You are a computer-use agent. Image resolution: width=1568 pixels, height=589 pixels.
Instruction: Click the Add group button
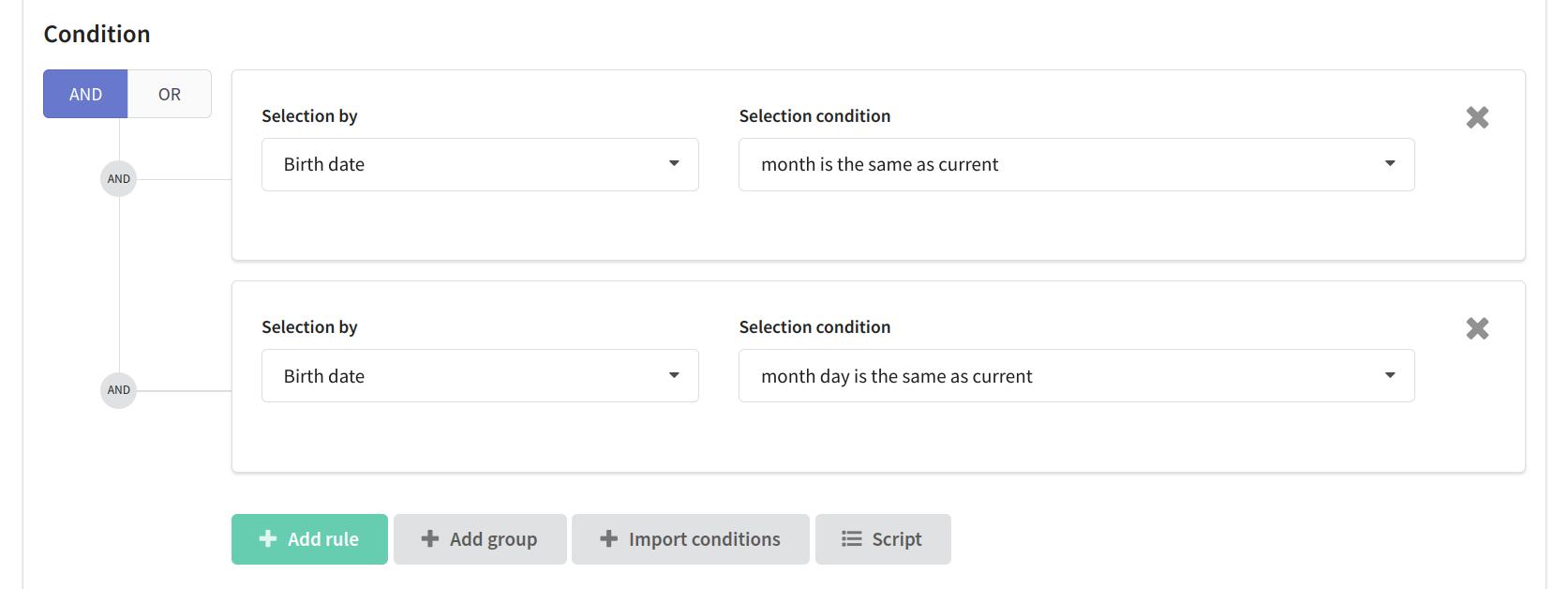point(480,539)
